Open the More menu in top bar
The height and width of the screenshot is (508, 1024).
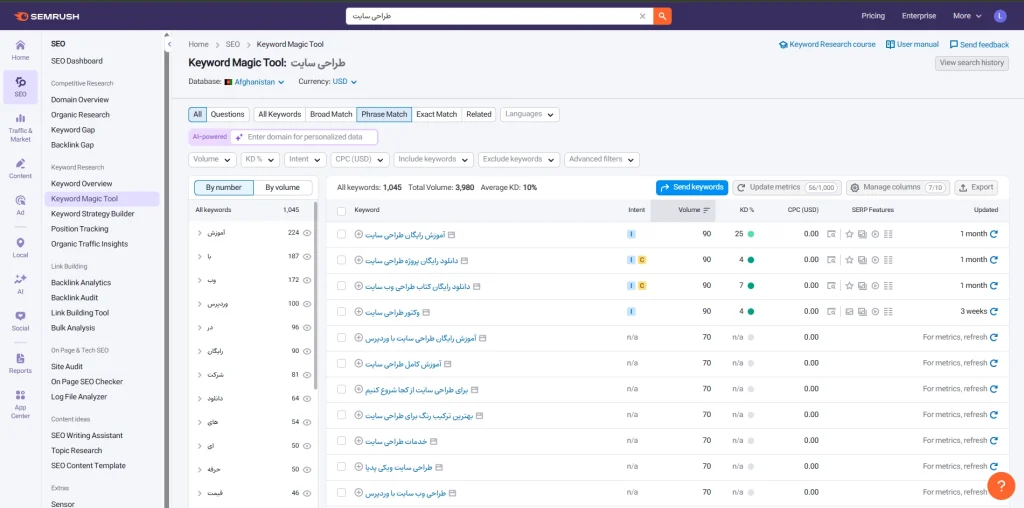[x=967, y=16]
